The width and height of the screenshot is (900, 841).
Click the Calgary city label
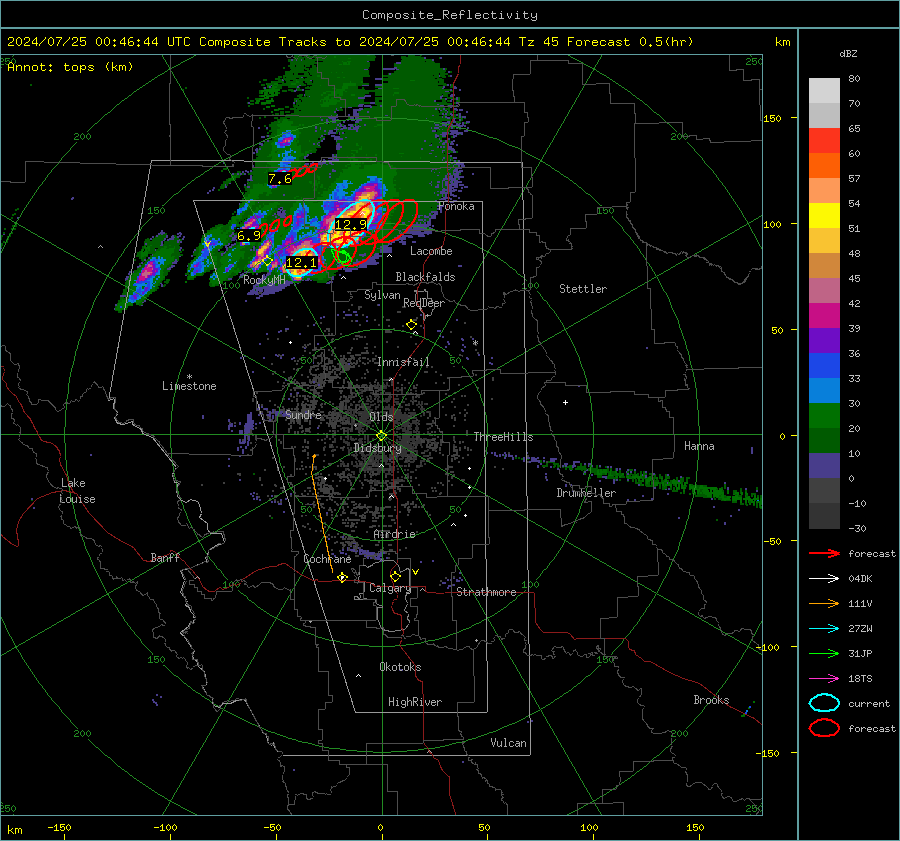point(390,588)
